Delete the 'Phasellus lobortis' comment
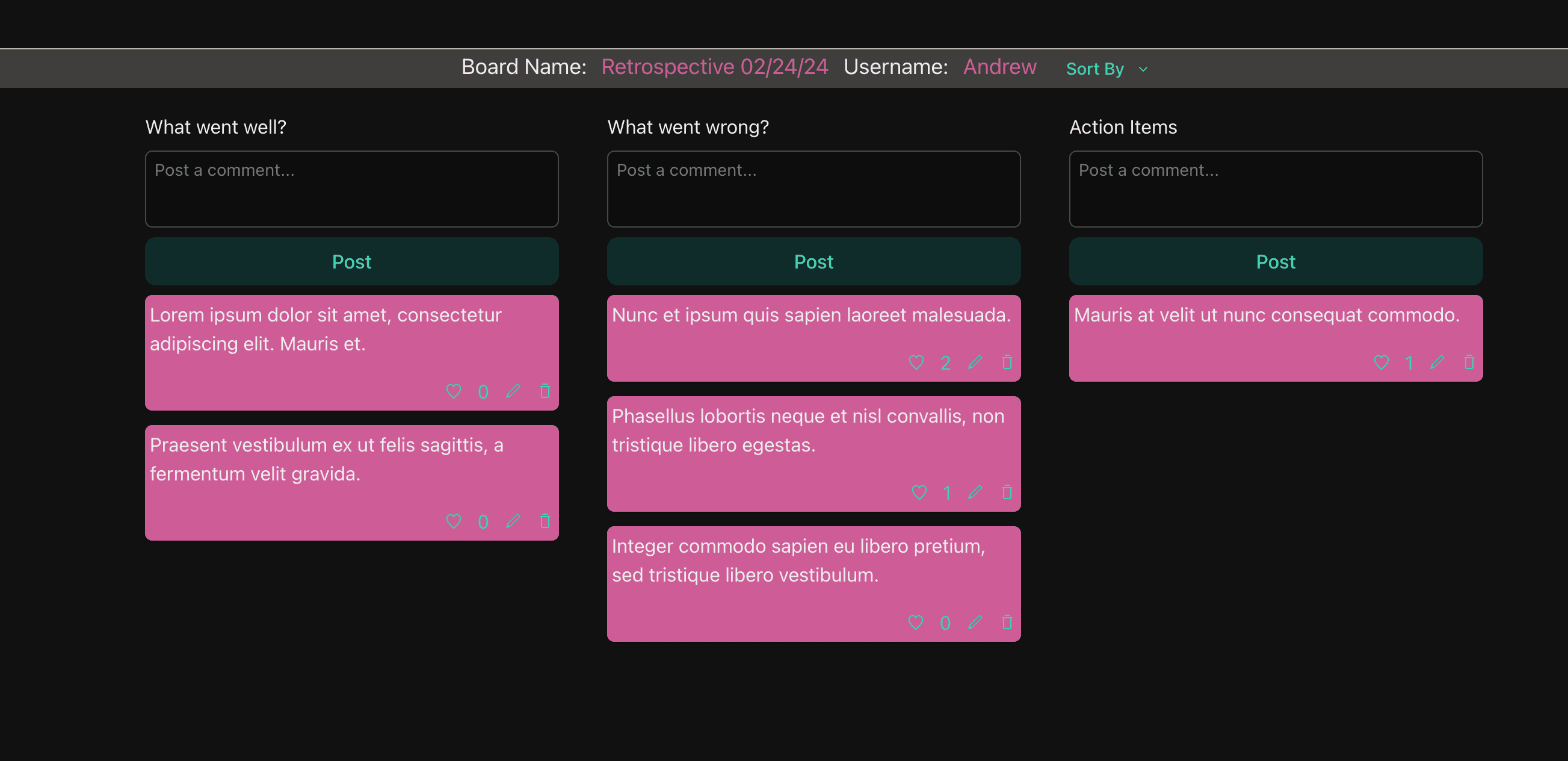Image resolution: width=1568 pixels, height=761 pixels. click(1007, 492)
